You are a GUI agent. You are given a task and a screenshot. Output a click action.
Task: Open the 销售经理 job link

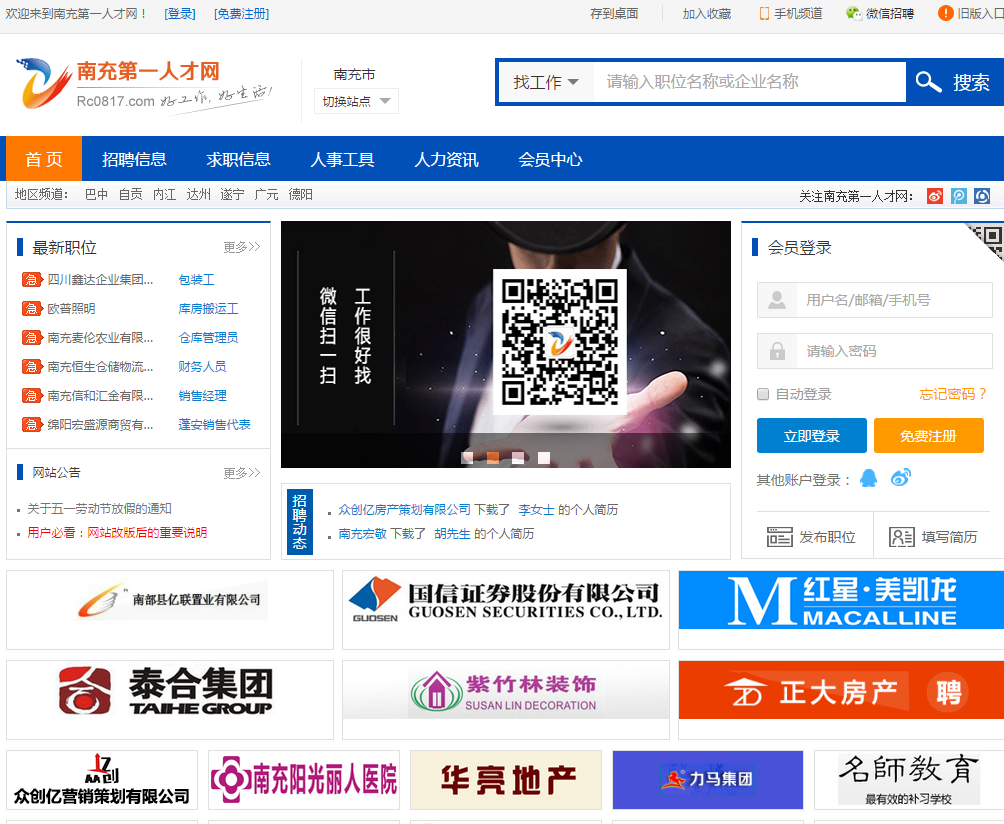(202, 396)
